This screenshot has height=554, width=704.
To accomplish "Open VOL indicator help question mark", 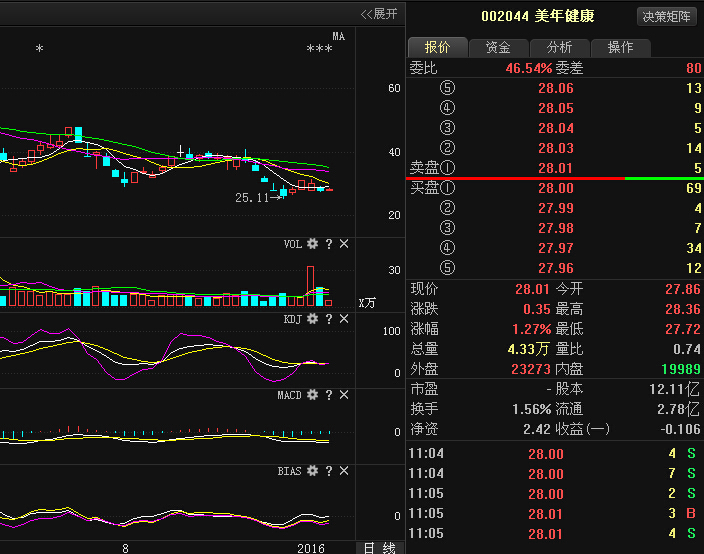I will 329,244.
